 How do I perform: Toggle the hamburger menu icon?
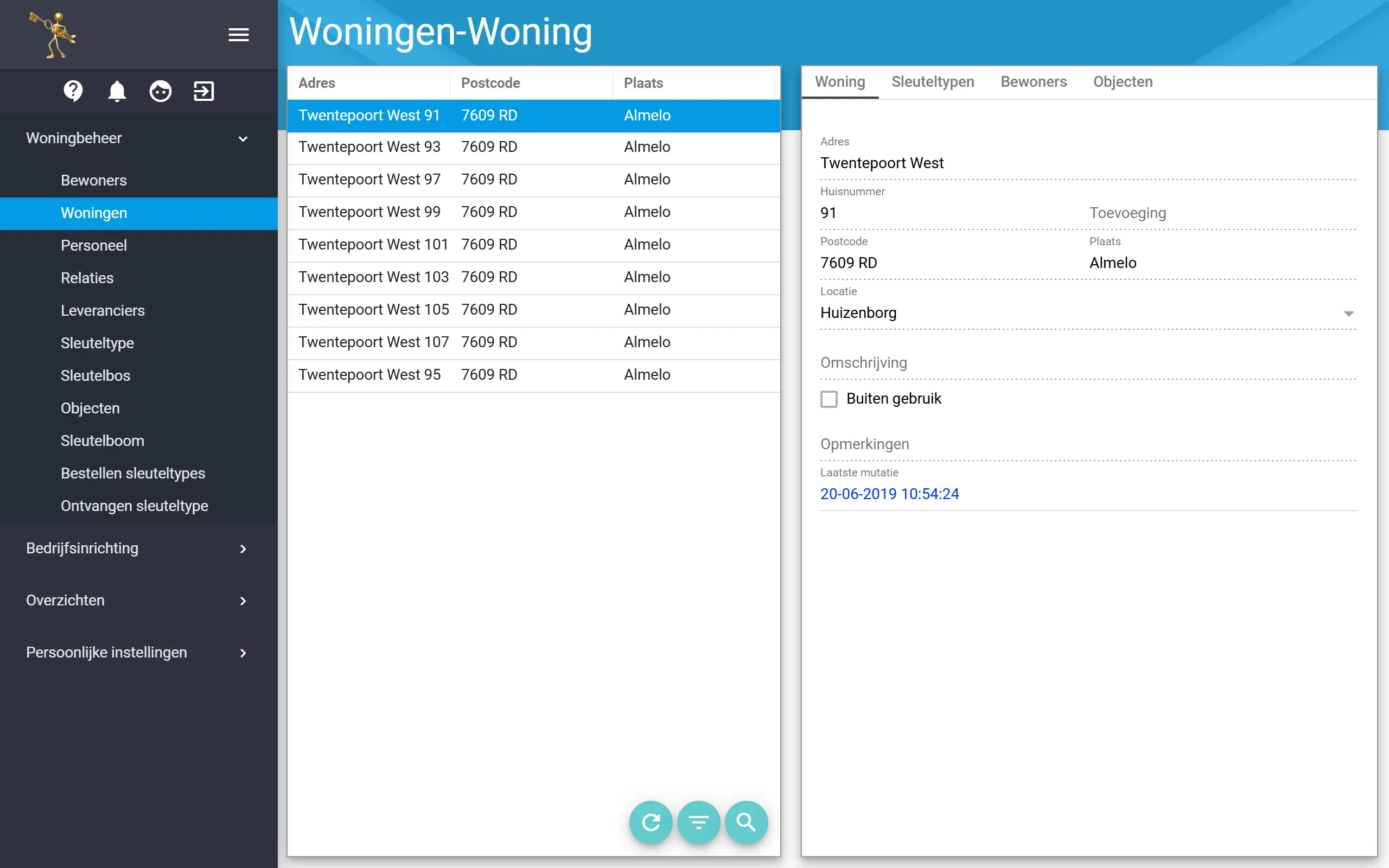tap(239, 35)
